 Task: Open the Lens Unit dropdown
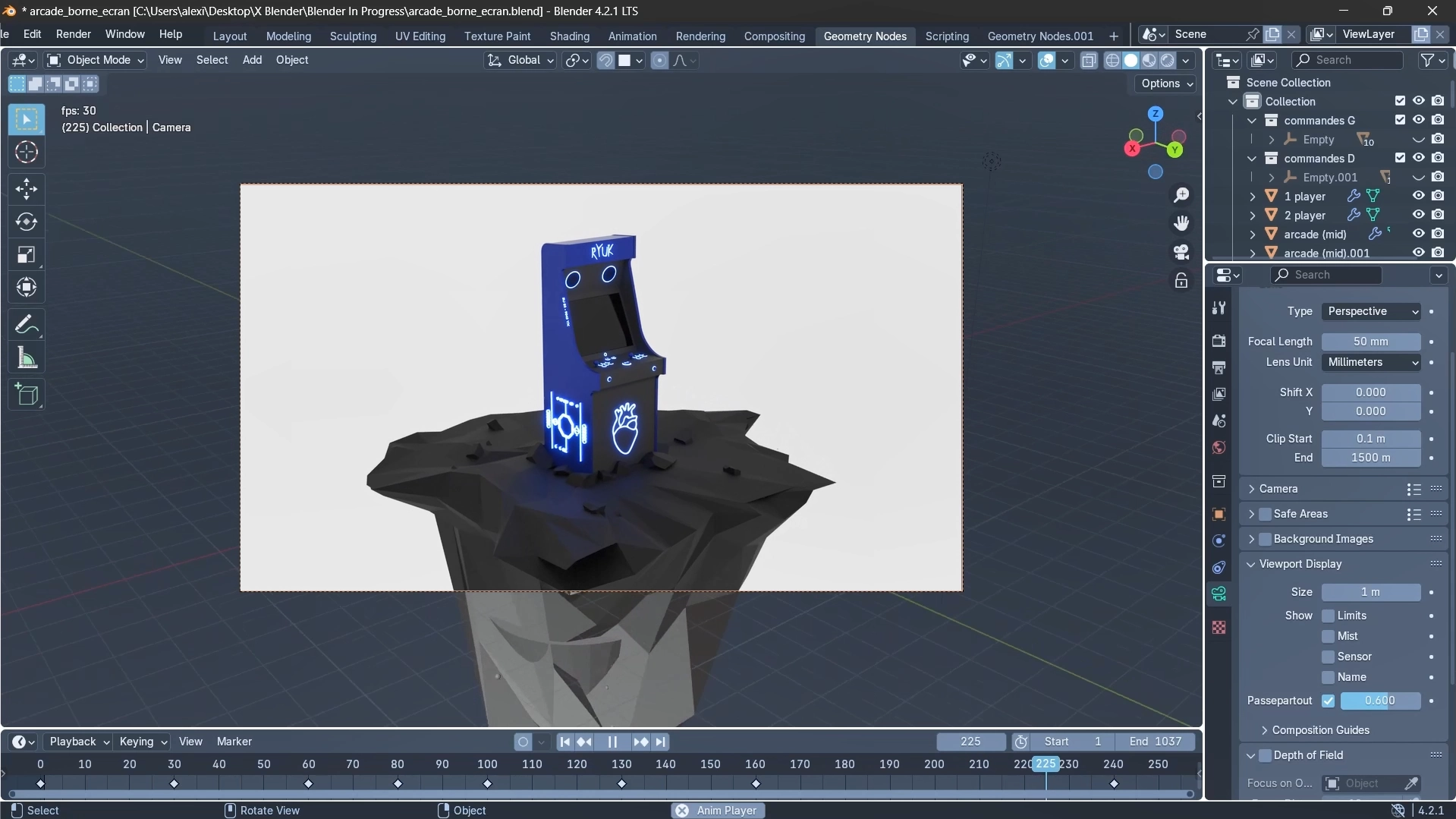(x=1370, y=362)
